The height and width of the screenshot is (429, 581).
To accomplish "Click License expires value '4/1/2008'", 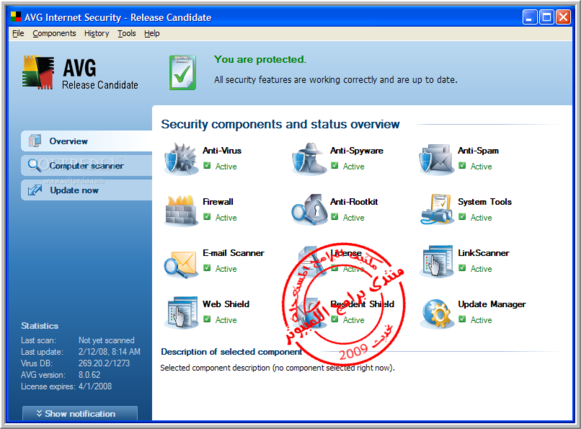I will [95, 386].
